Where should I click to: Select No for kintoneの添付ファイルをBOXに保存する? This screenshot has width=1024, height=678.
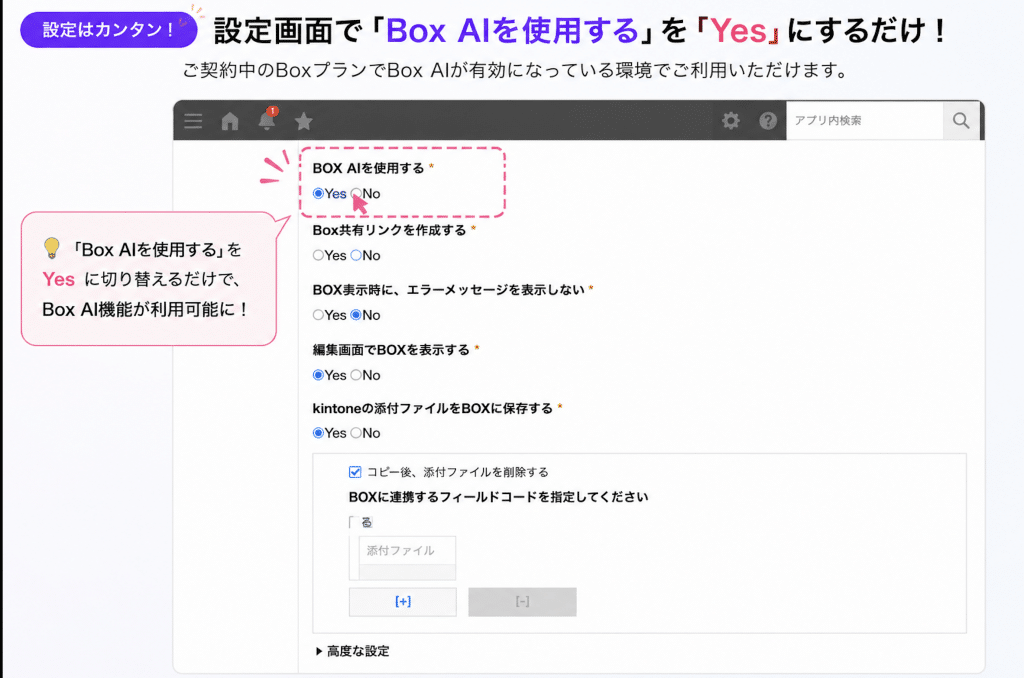click(356, 433)
